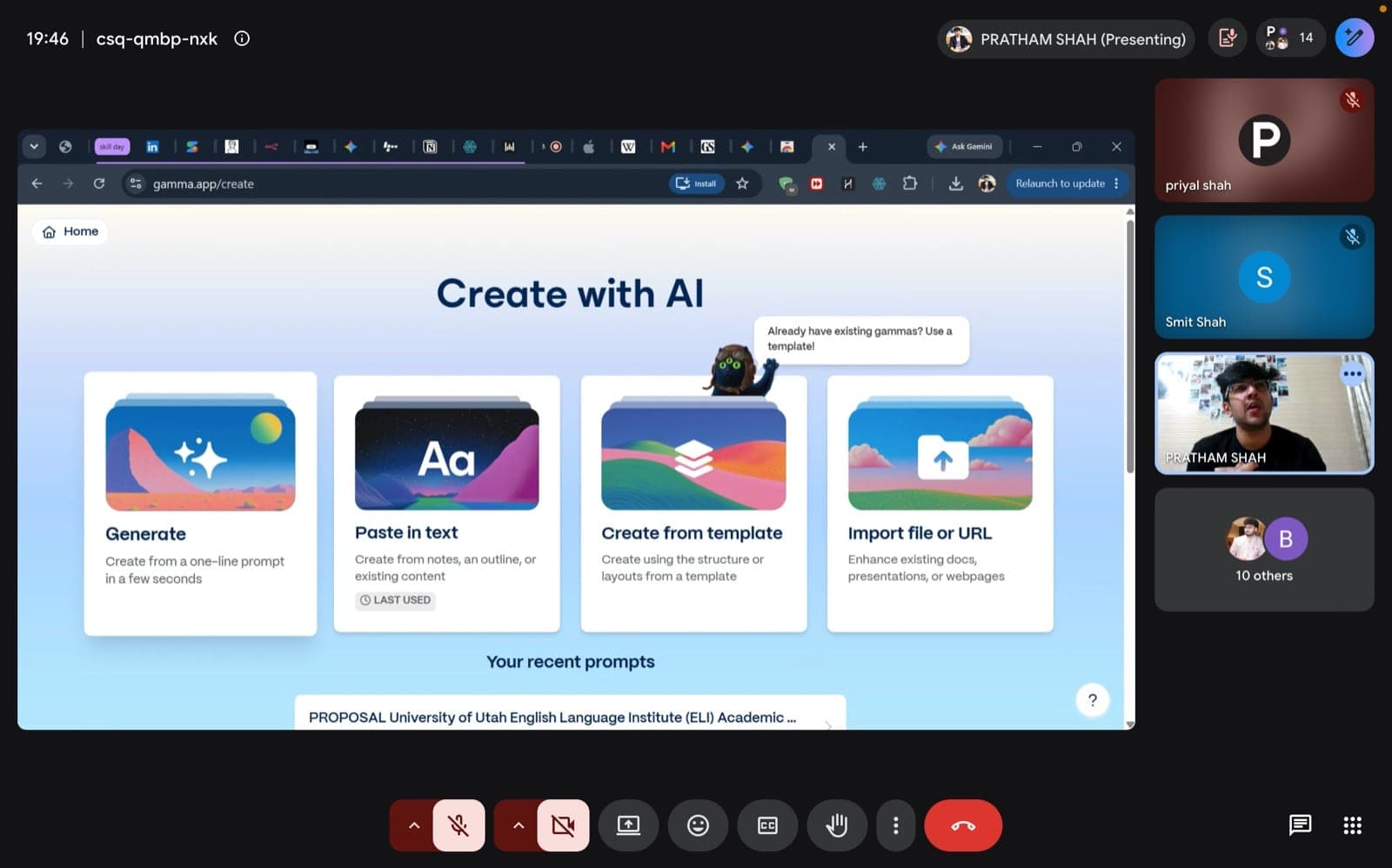1392x868 pixels.
Task: Go back in the shared browser
Action: [x=37, y=184]
